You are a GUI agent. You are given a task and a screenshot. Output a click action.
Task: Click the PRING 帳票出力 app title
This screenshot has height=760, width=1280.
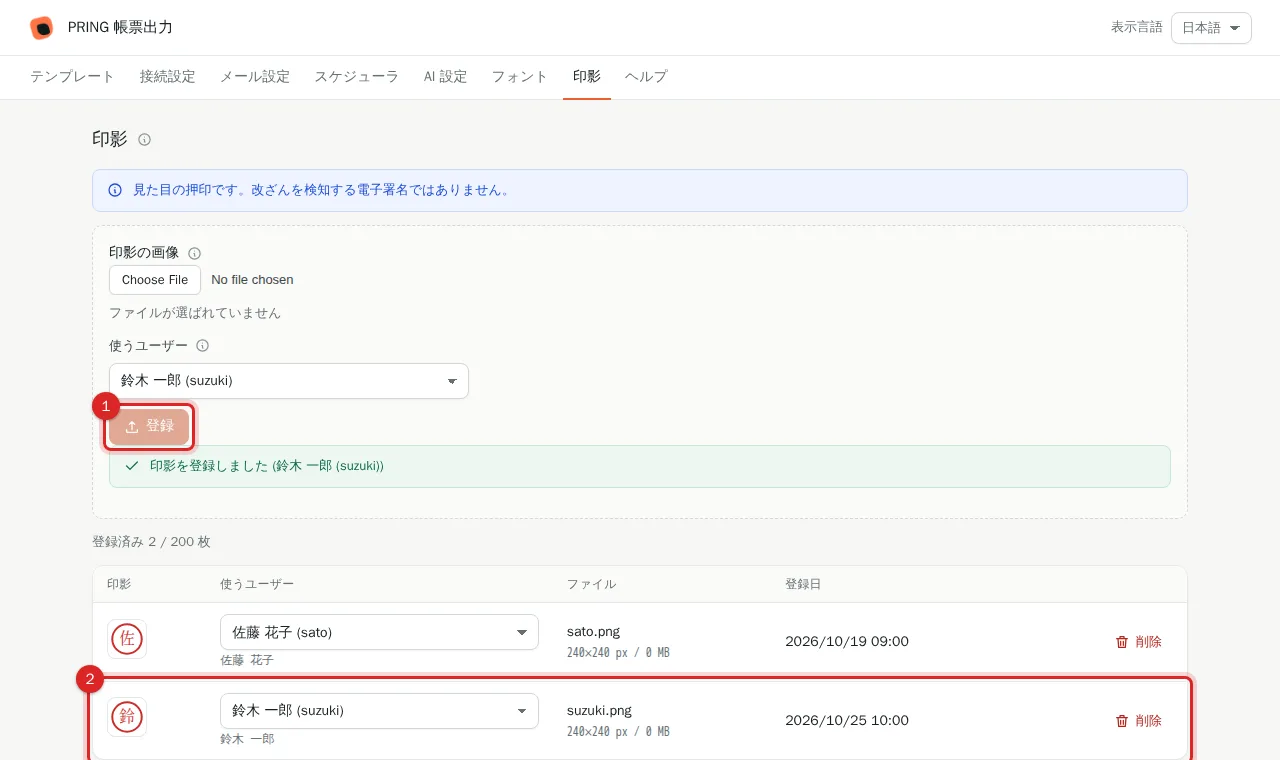[x=120, y=28]
